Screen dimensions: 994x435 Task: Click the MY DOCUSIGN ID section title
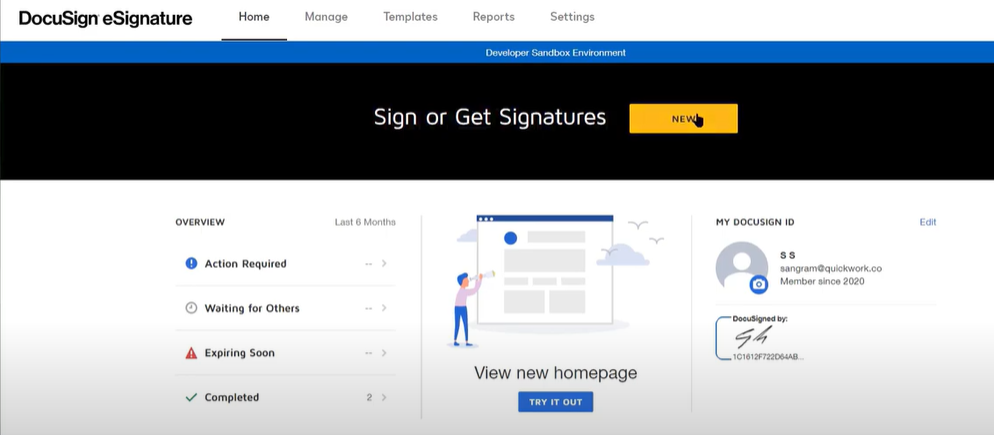pos(755,222)
